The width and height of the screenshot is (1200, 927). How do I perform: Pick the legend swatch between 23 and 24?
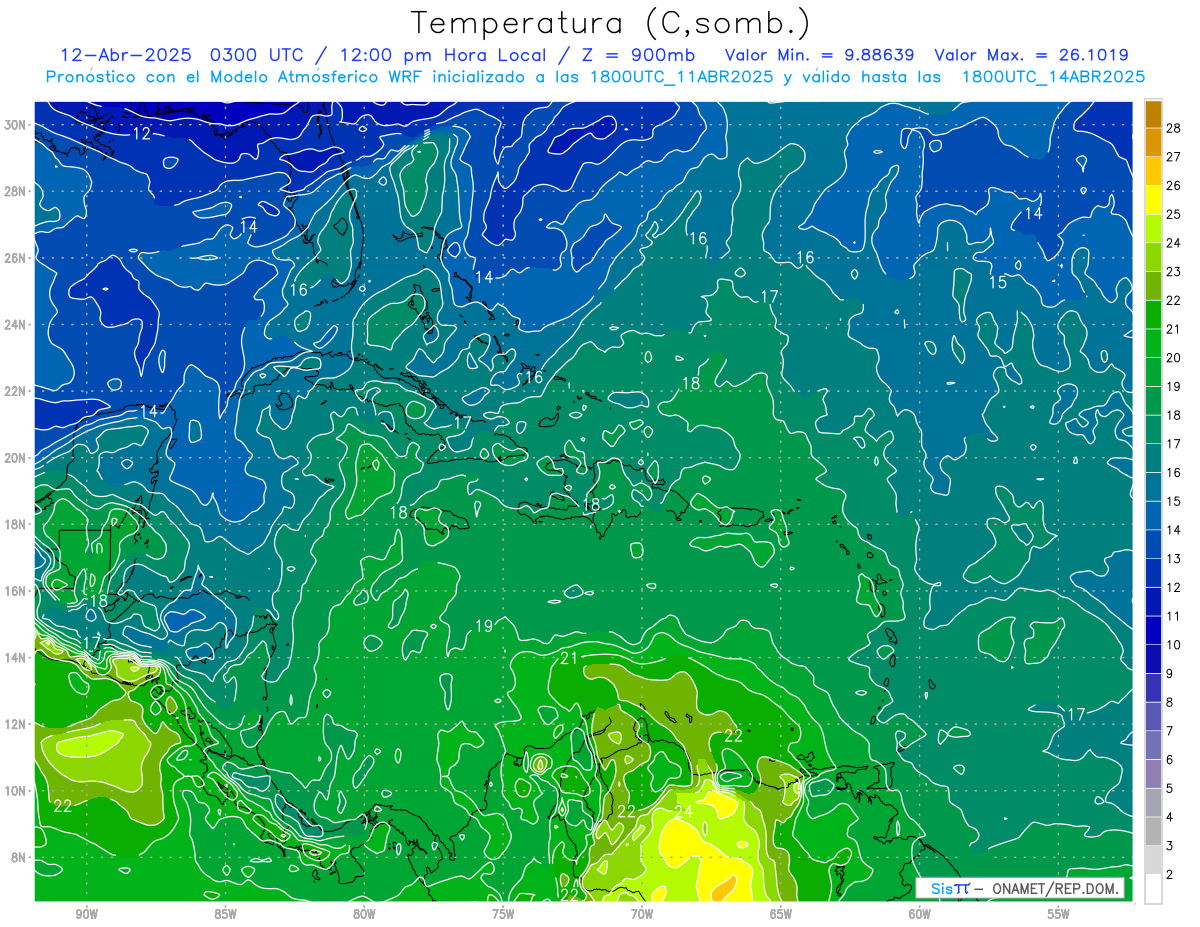(1153, 257)
